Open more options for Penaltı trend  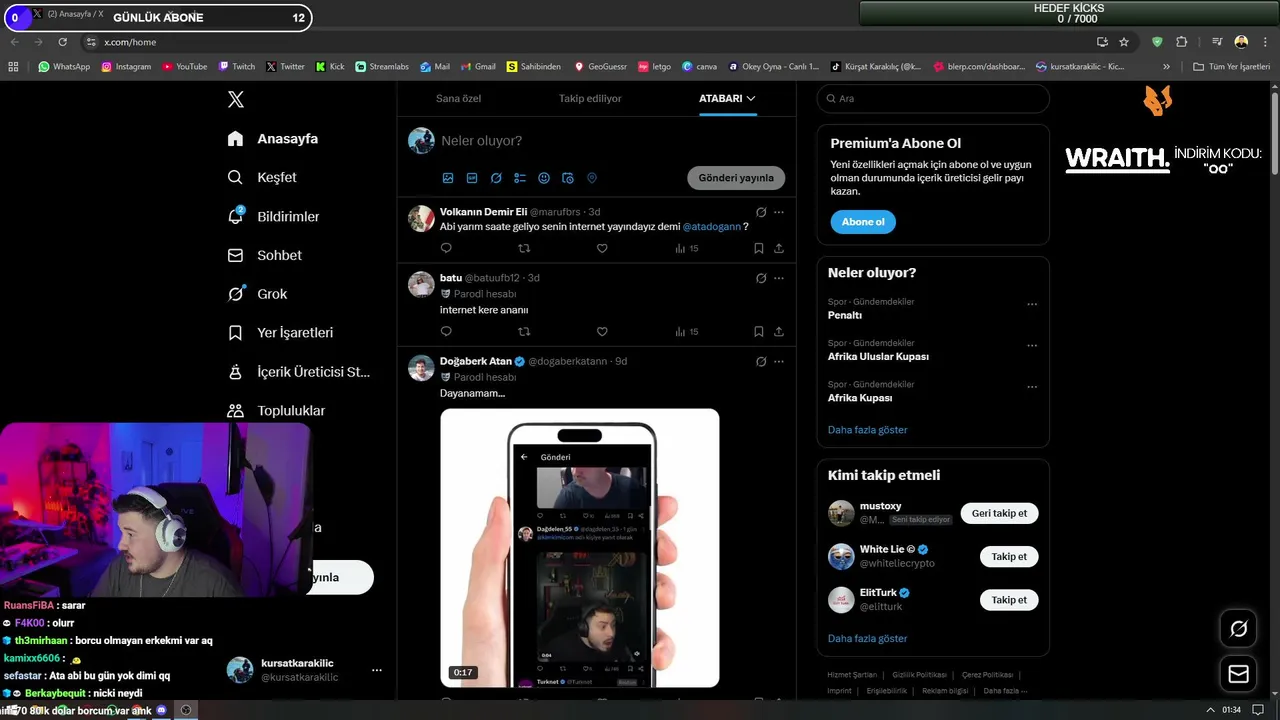tap(1032, 304)
